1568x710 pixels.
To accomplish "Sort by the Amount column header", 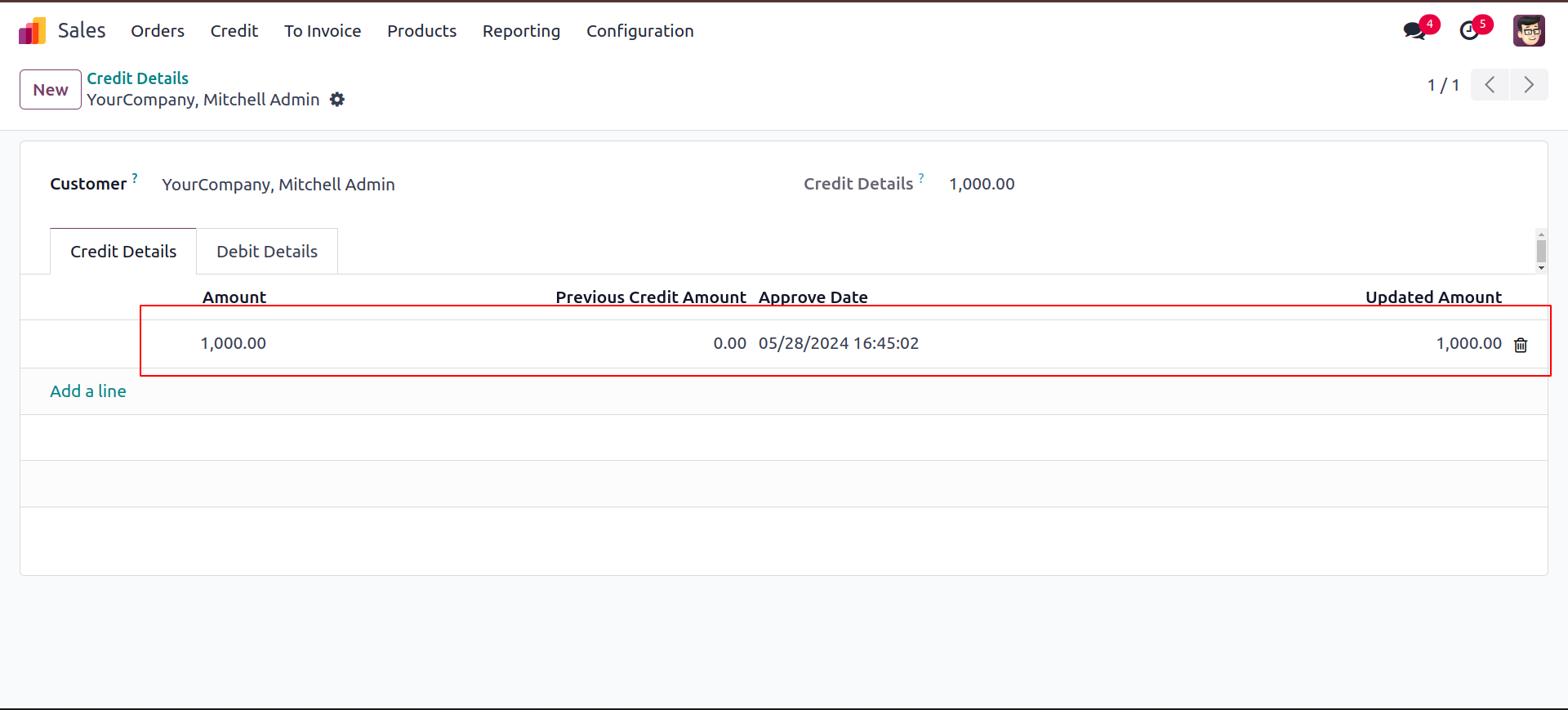I will coord(234,297).
